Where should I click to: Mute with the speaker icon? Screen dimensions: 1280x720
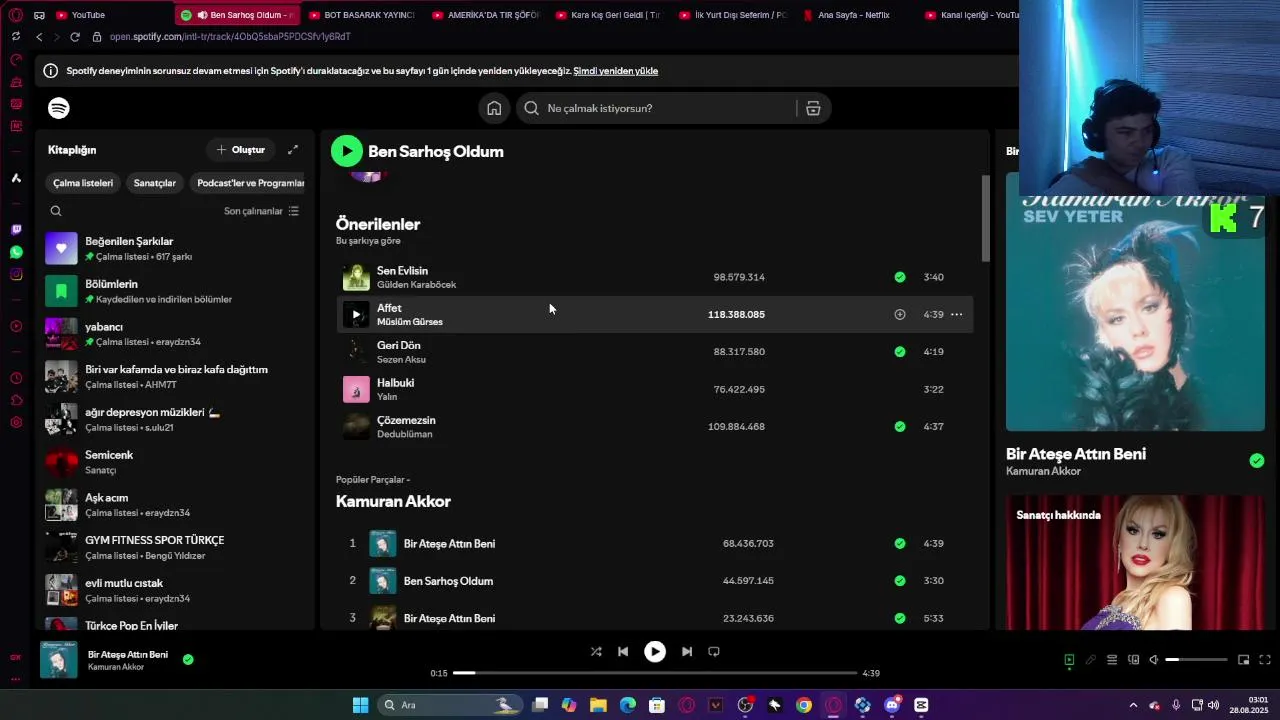1153,660
